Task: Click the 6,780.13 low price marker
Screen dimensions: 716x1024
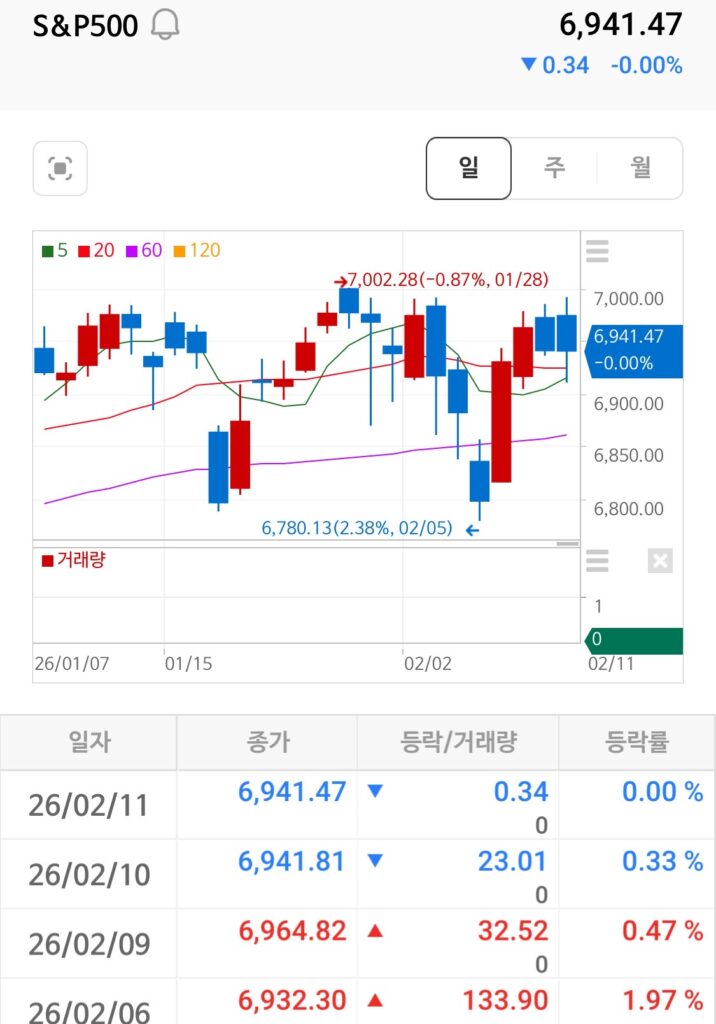Action: [357, 528]
